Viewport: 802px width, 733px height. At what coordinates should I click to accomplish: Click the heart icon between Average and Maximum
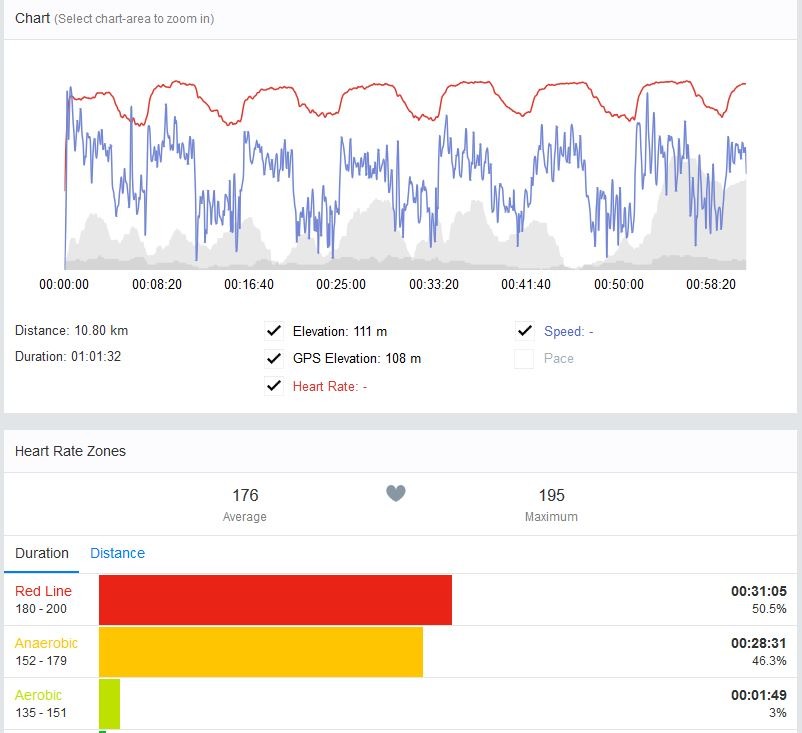[396, 493]
